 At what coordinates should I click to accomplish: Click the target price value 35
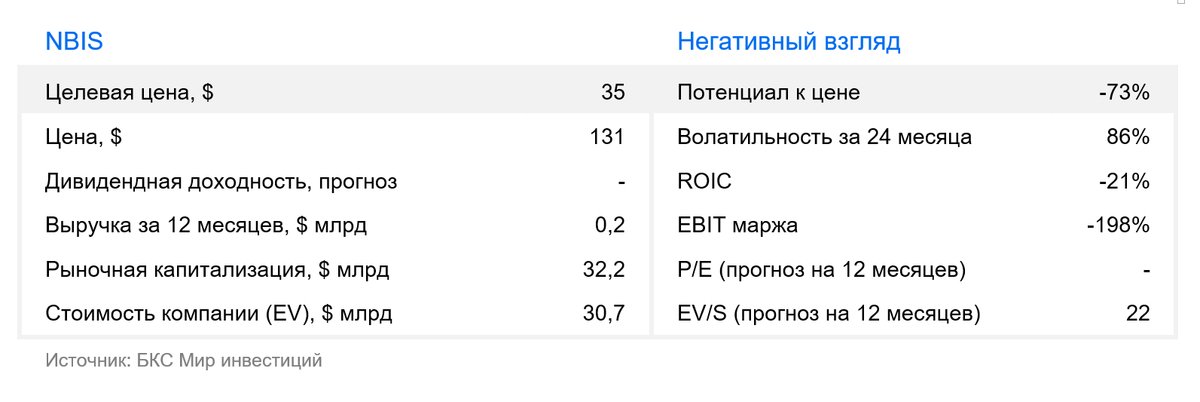click(x=613, y=93)
